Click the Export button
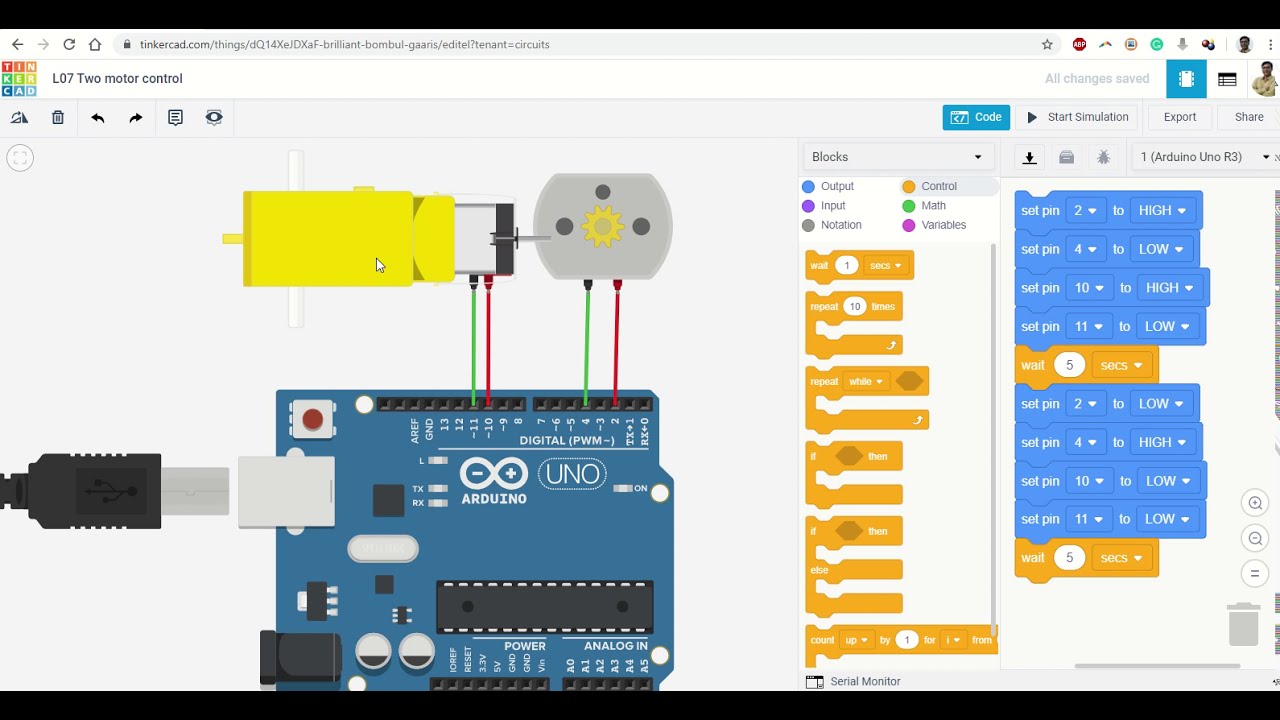Viewport: 1280px width, 720px height. click(1180, 117)
